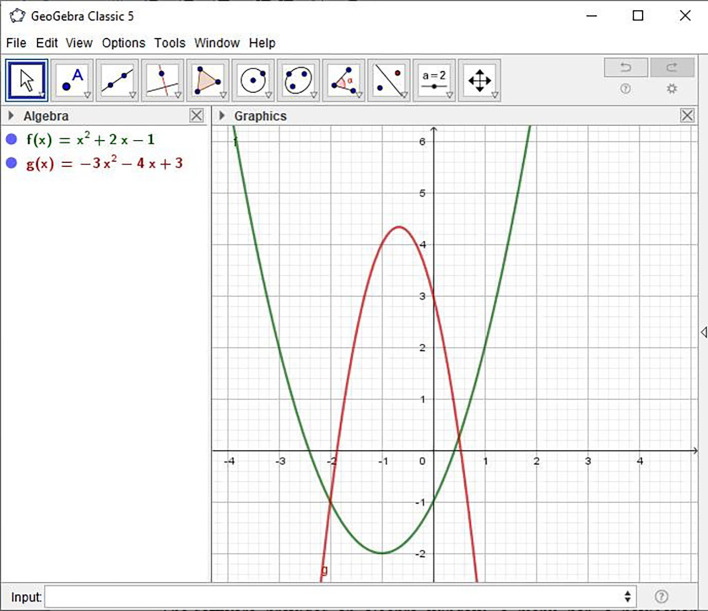Toggle visibility of function f(x)
This screenshot has width=708, height=611.
click(11, 140)
